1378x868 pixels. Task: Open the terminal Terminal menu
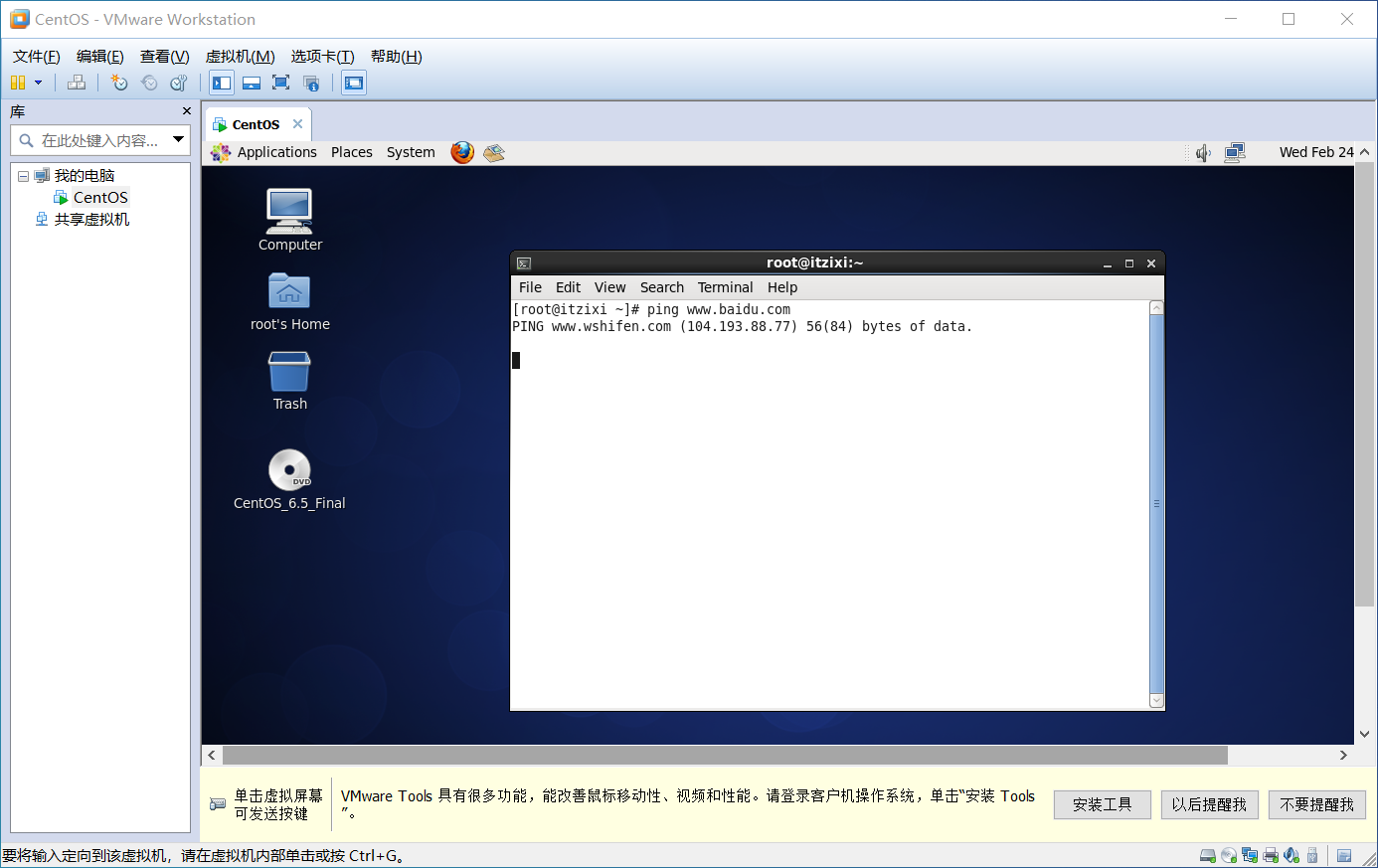coord(726,287)
